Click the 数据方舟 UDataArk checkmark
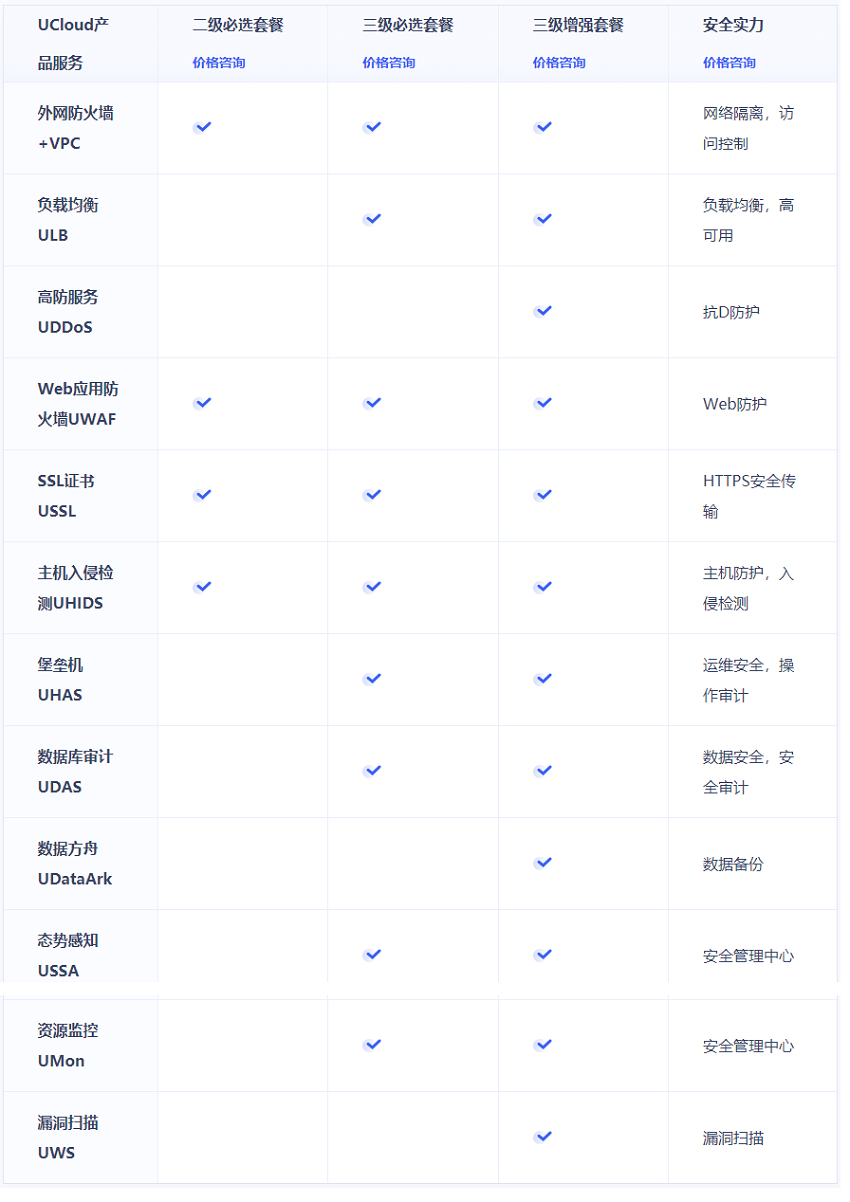 [x=543, y=863]
